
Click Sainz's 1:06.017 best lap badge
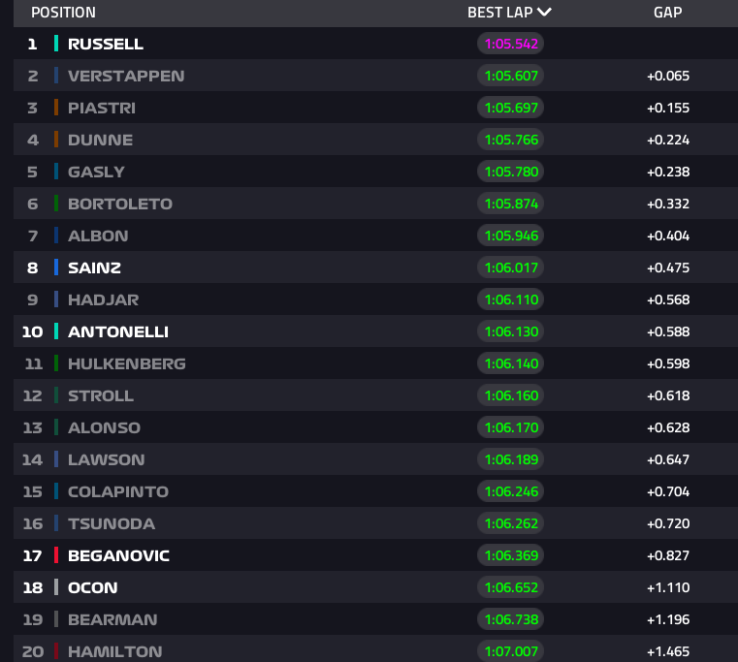pyautogui.click(x=510, y=268)
